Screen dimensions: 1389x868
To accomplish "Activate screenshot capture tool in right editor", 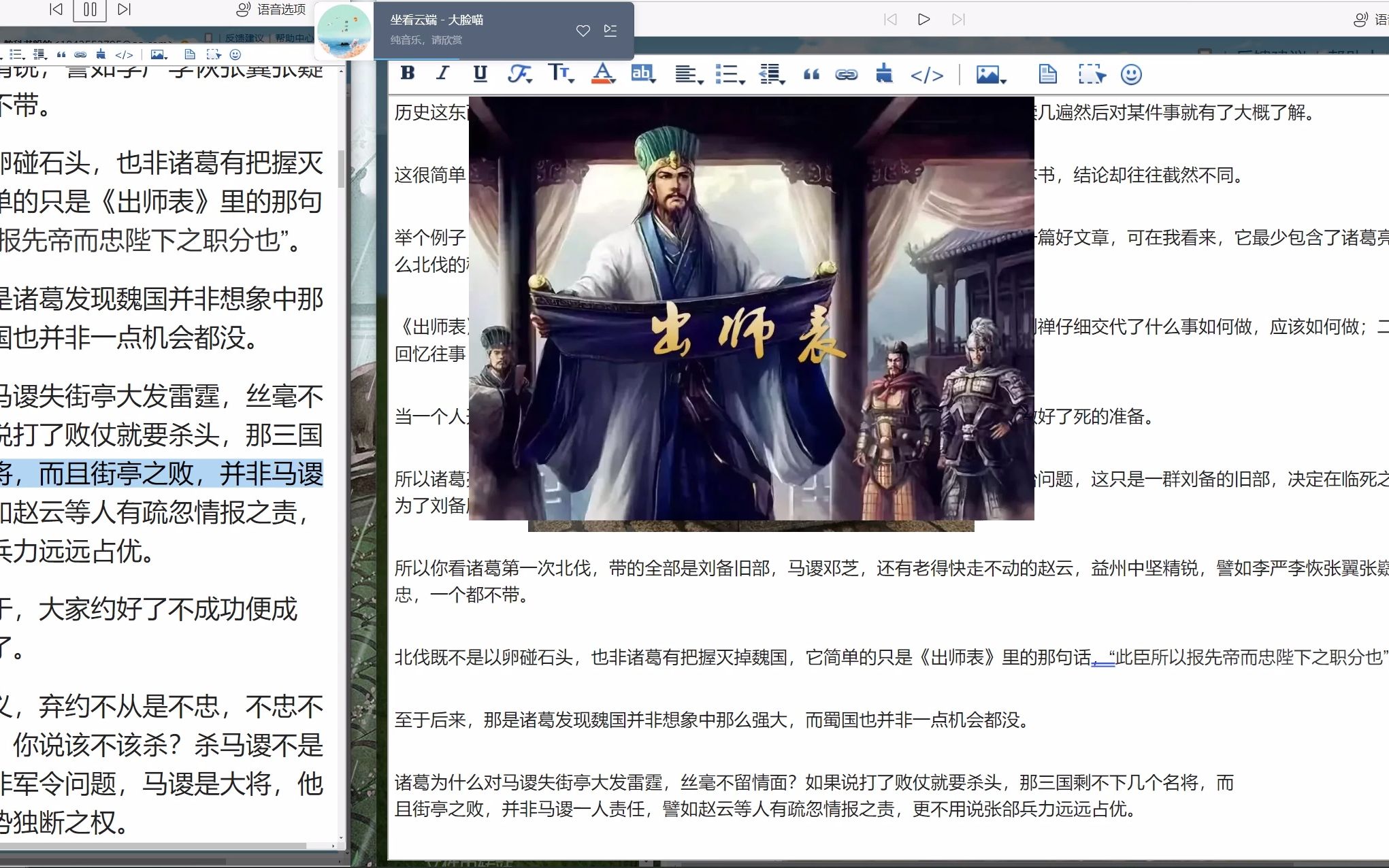I will pos(1092,74).
